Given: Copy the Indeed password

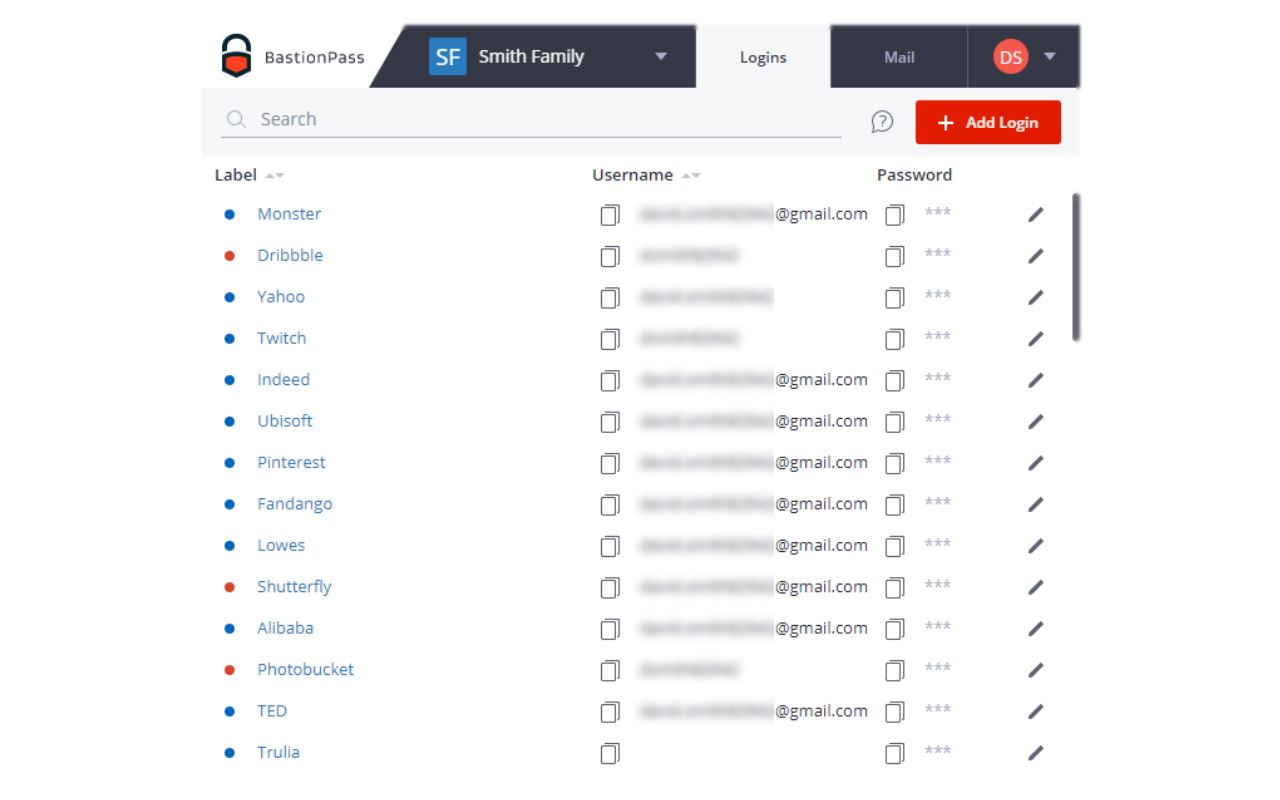Looking at the screenshot, I should 895,380.
